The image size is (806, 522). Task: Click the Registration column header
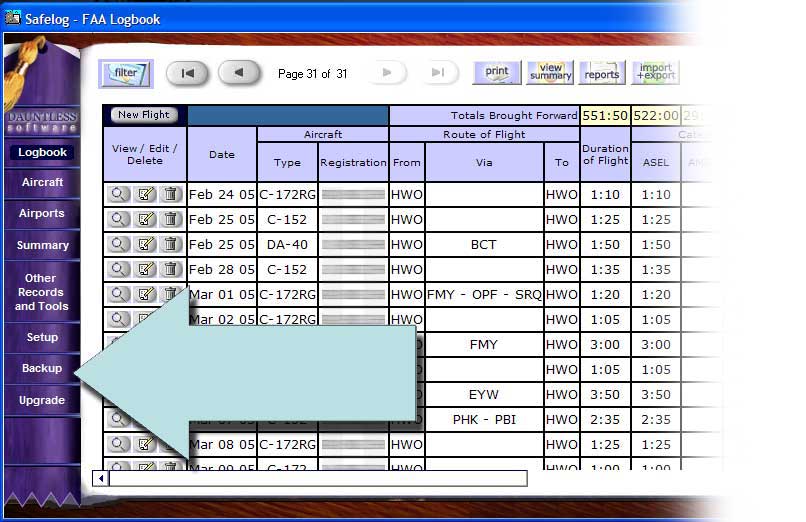pos(353,162)
